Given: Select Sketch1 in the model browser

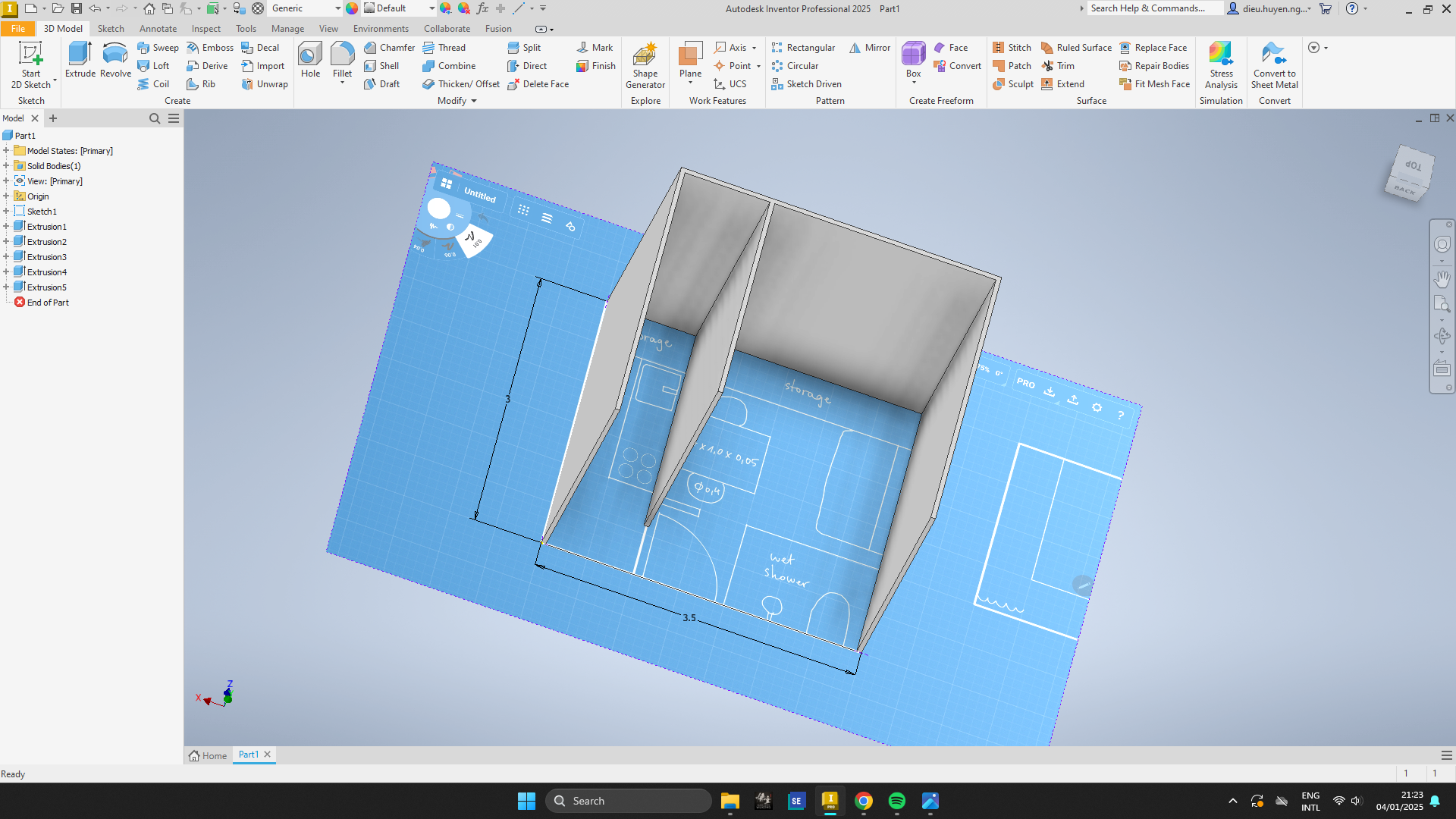Looking at the screenshot, I should pos(42,212).
